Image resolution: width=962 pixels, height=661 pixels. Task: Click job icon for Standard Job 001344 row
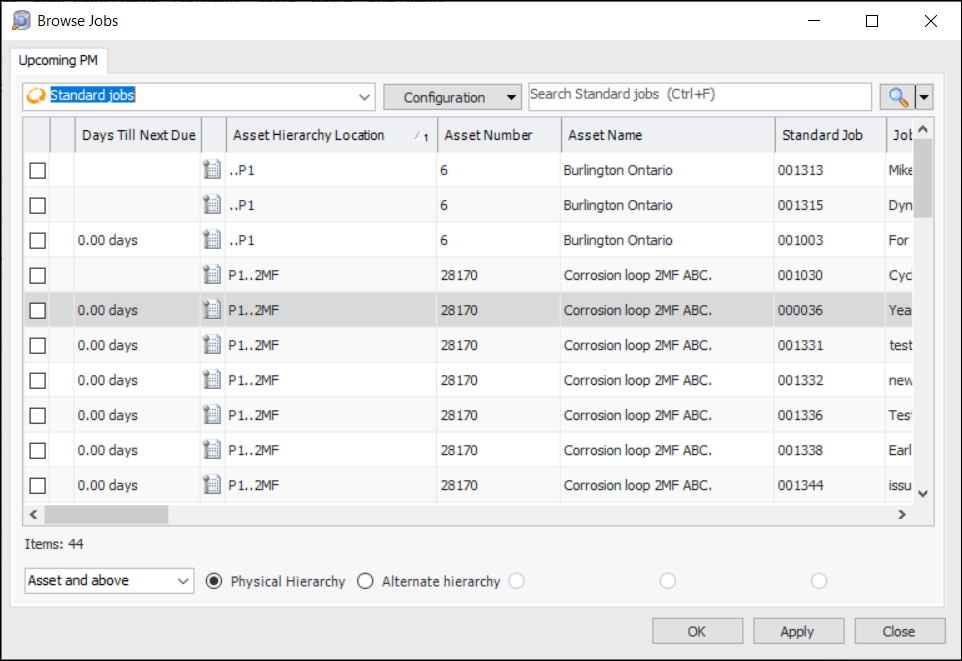[212, 485]
